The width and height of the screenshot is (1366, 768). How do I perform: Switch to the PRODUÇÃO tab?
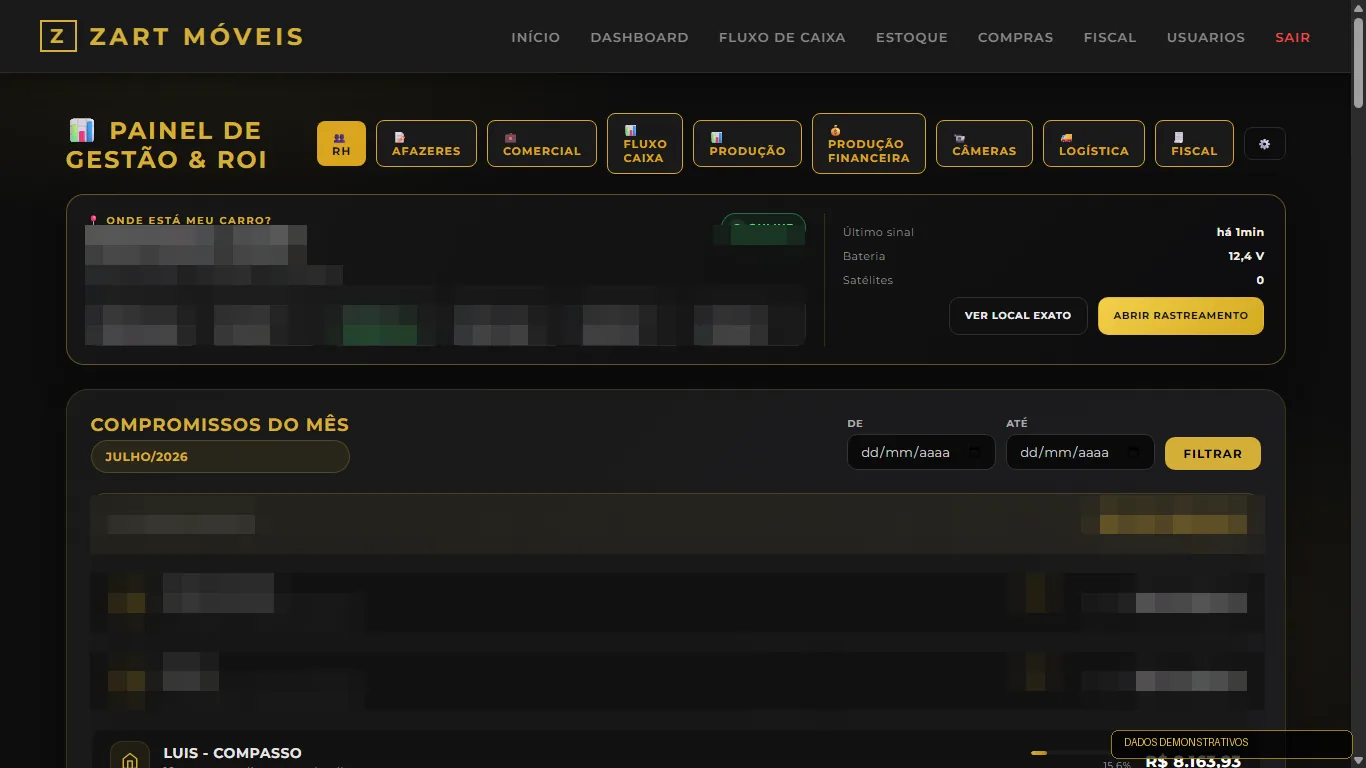coord(747,144)
